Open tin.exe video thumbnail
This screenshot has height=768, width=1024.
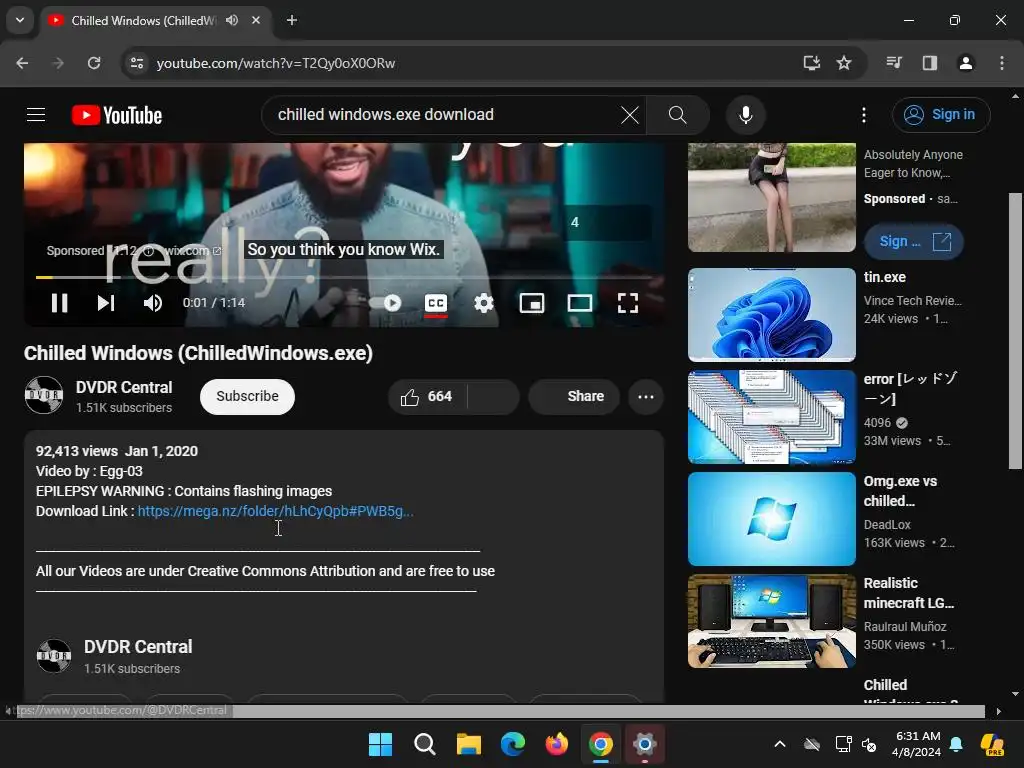click(771, 315)
